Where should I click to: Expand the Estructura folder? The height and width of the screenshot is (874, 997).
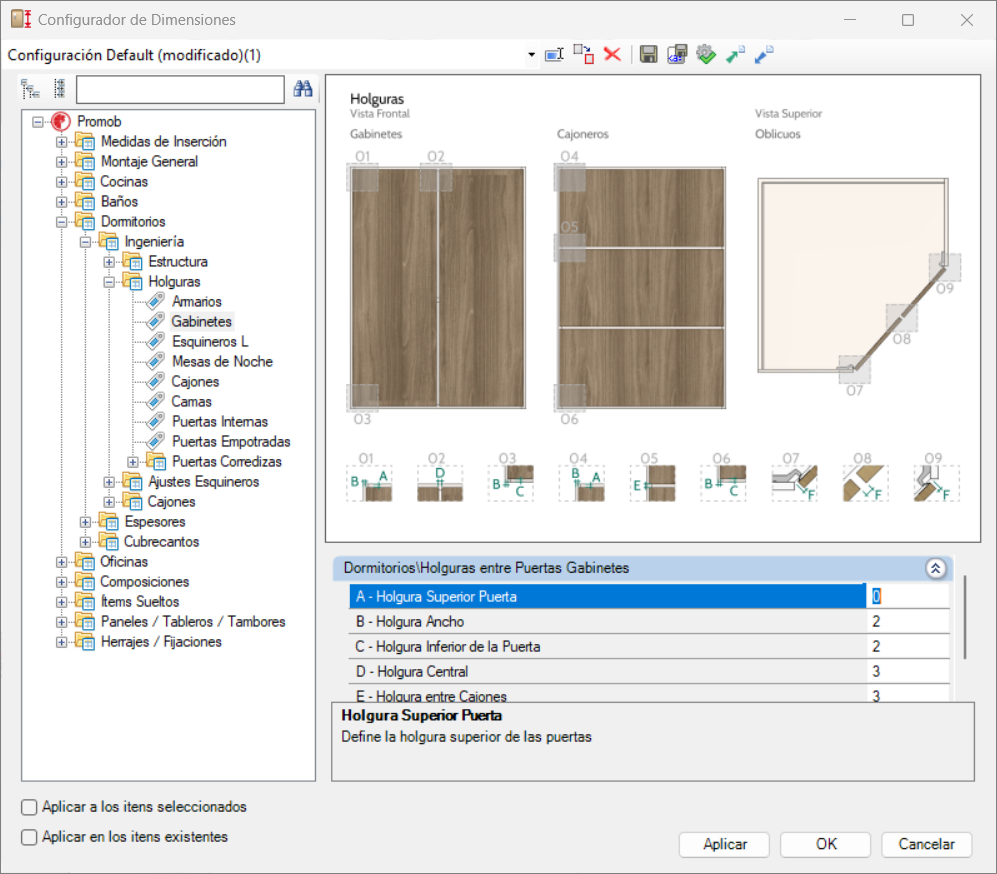click(109, 262)
